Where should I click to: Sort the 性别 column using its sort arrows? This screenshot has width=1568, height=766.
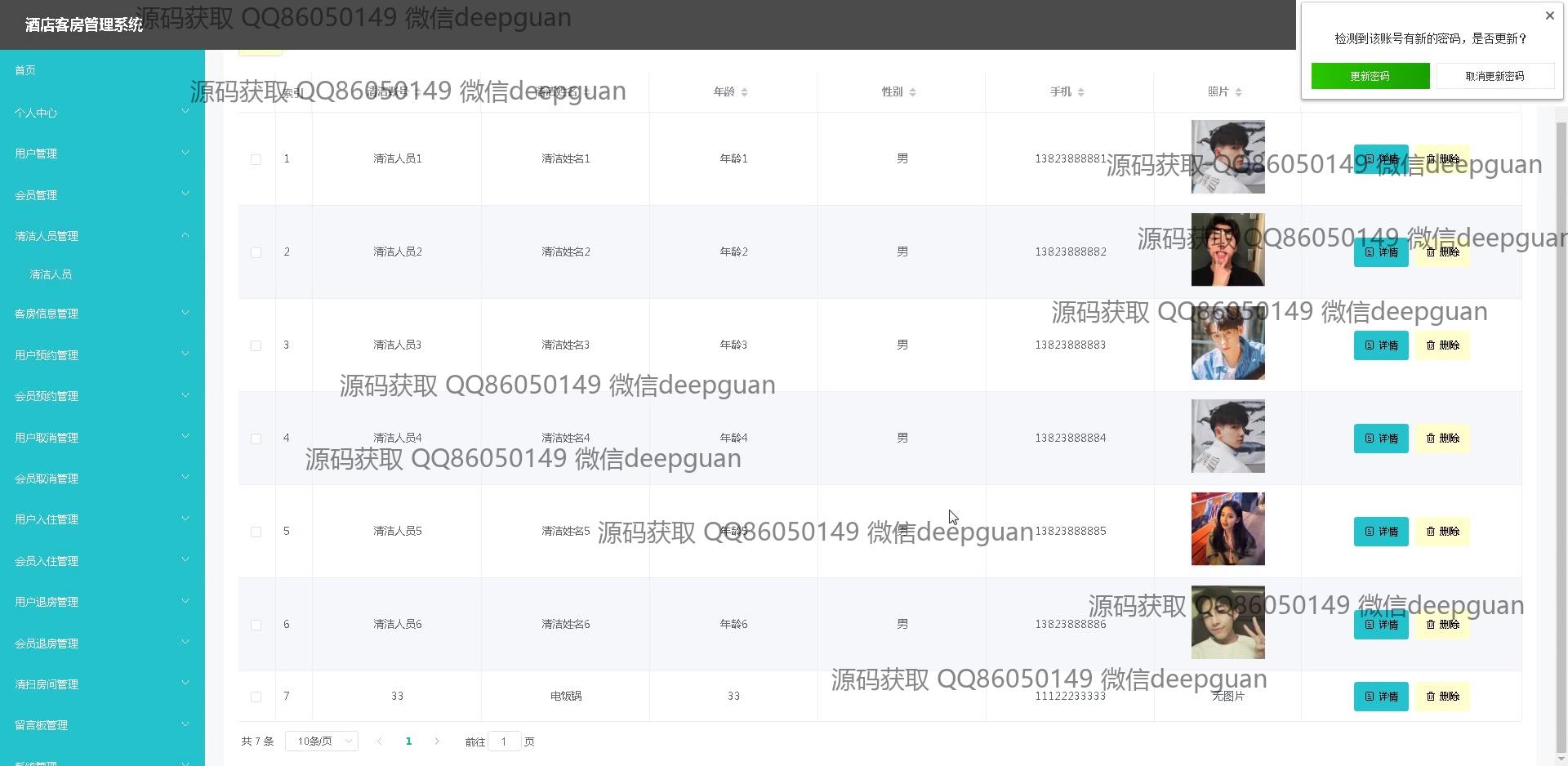point(912,92)
